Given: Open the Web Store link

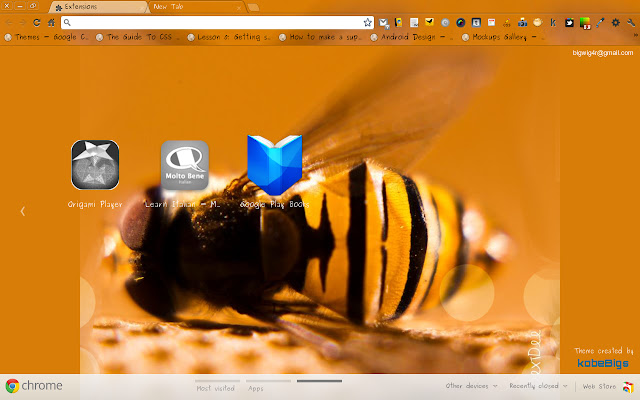Looking at the screenshot, I should tap(600, 386).
